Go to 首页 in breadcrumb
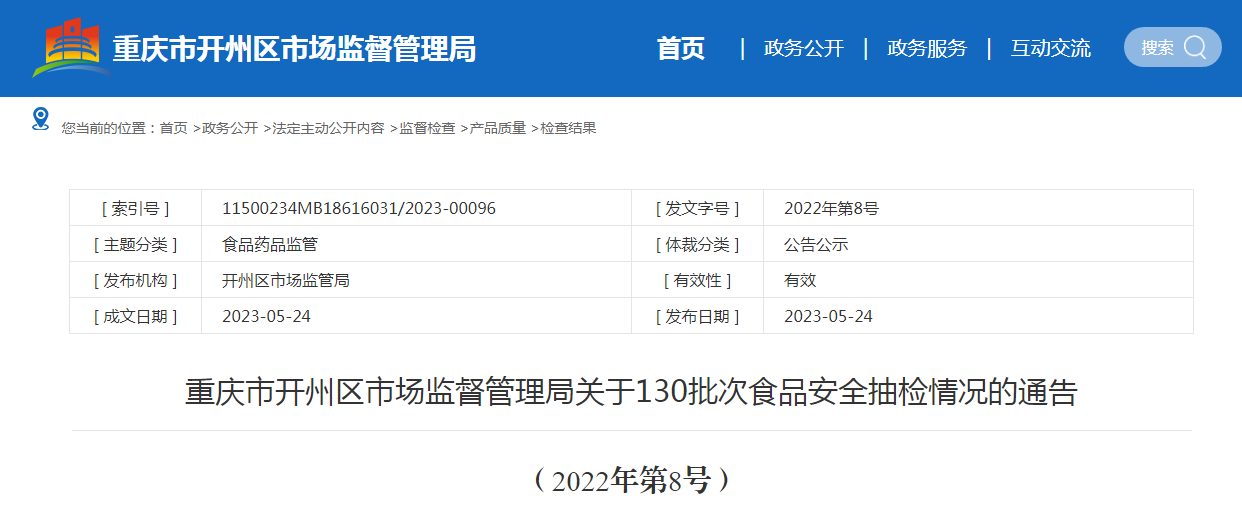The image size is (1242, 520). (x=173, y=128)
